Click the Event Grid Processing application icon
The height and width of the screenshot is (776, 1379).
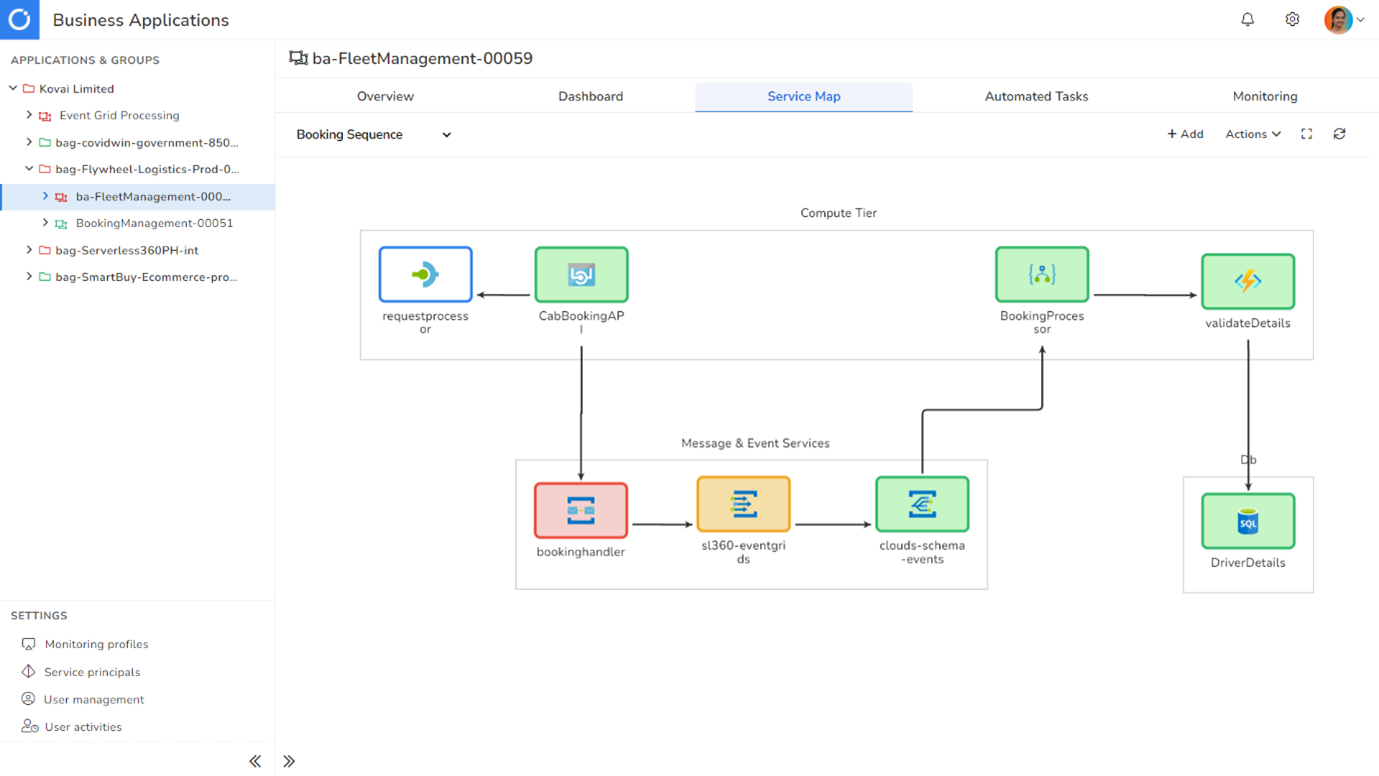coord(45,116)
